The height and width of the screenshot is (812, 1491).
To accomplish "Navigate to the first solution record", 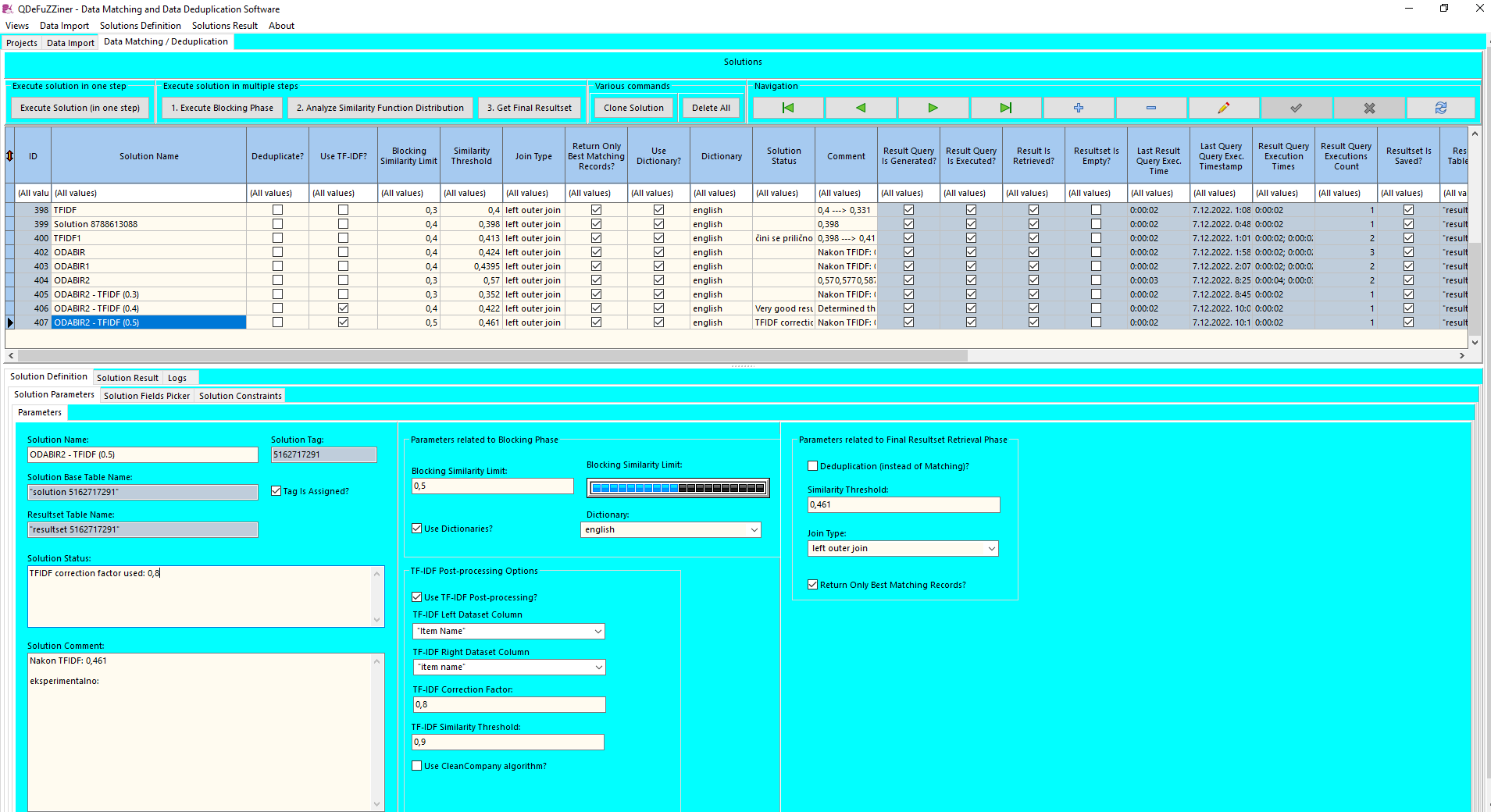I will (787, 107).
